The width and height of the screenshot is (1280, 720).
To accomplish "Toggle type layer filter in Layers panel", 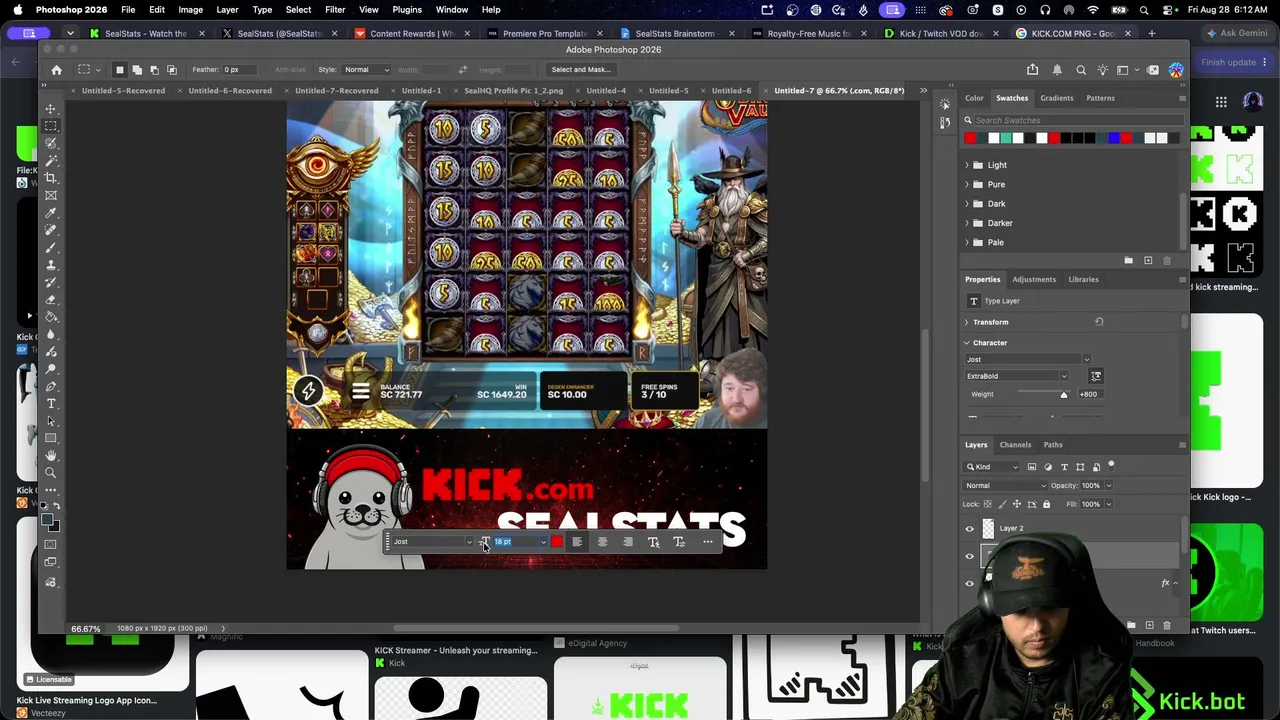I will point(1064,467).
